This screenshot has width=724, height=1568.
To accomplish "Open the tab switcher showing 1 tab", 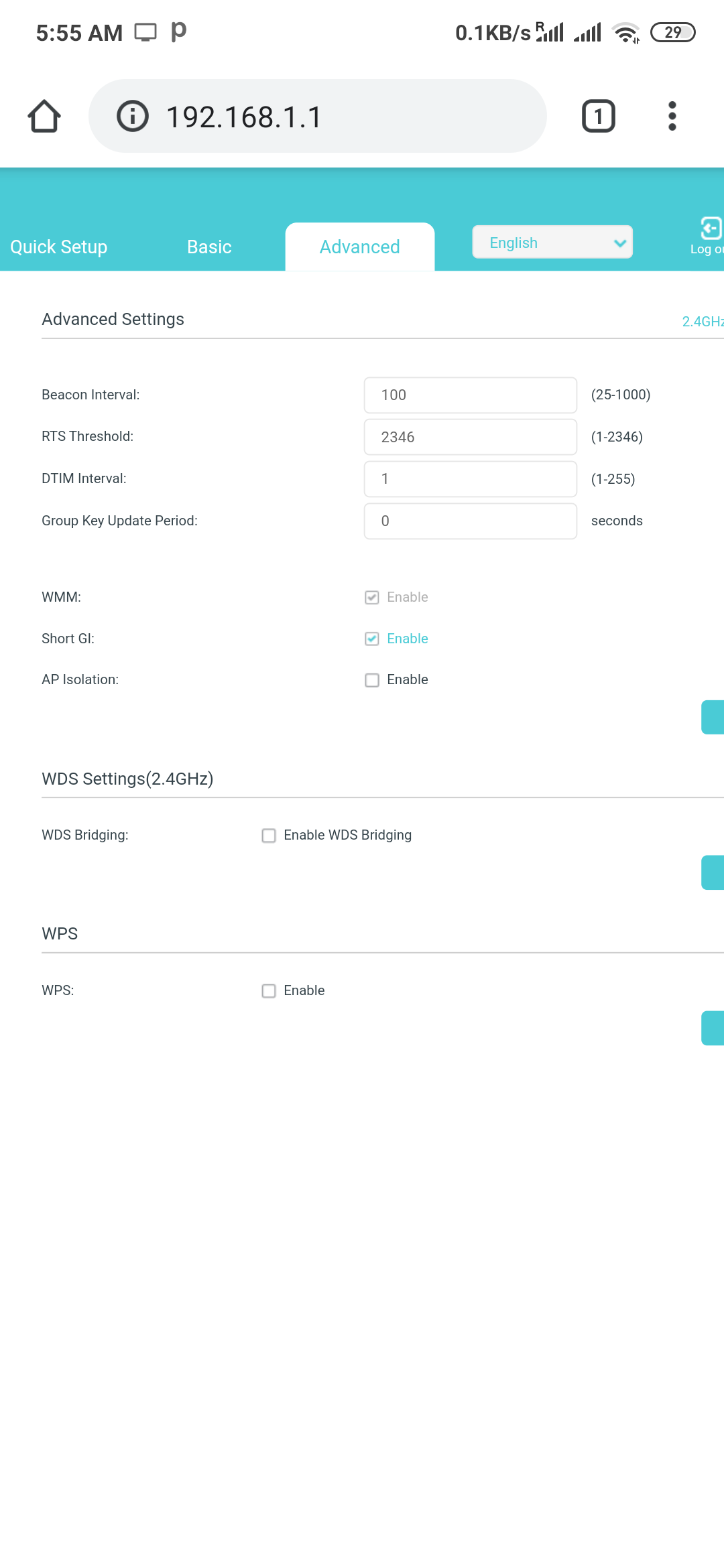I will point(598,117).
